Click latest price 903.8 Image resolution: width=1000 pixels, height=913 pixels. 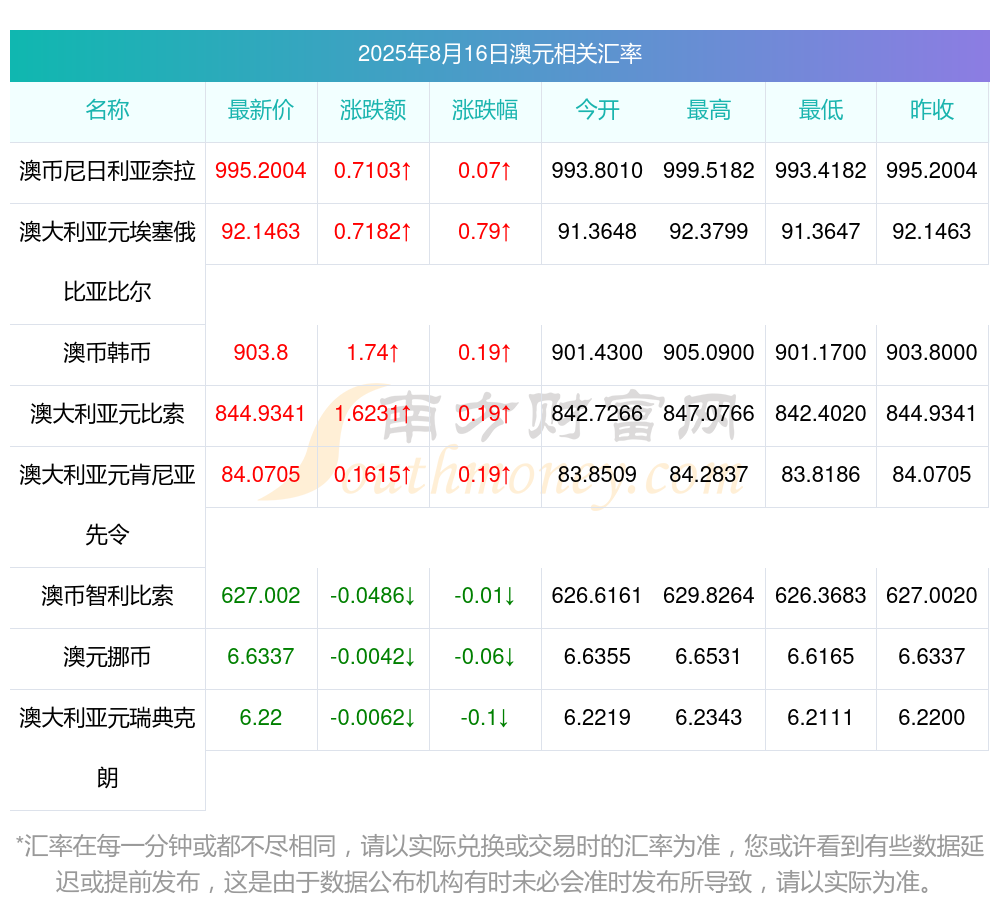[x=261, y=353]
